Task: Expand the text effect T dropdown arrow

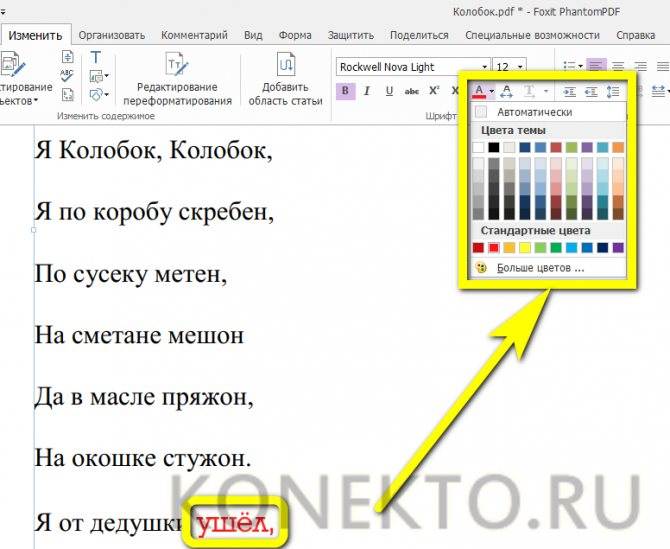Action: tap(546, 91)
